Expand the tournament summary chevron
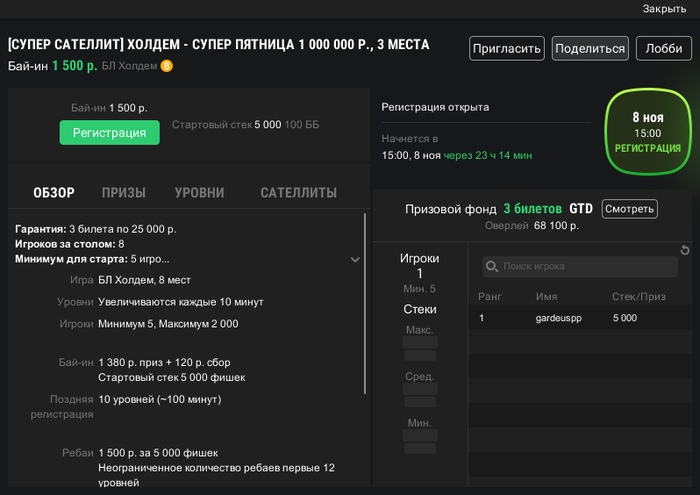The height and width of the screenshot is (495, 700). 355,259
